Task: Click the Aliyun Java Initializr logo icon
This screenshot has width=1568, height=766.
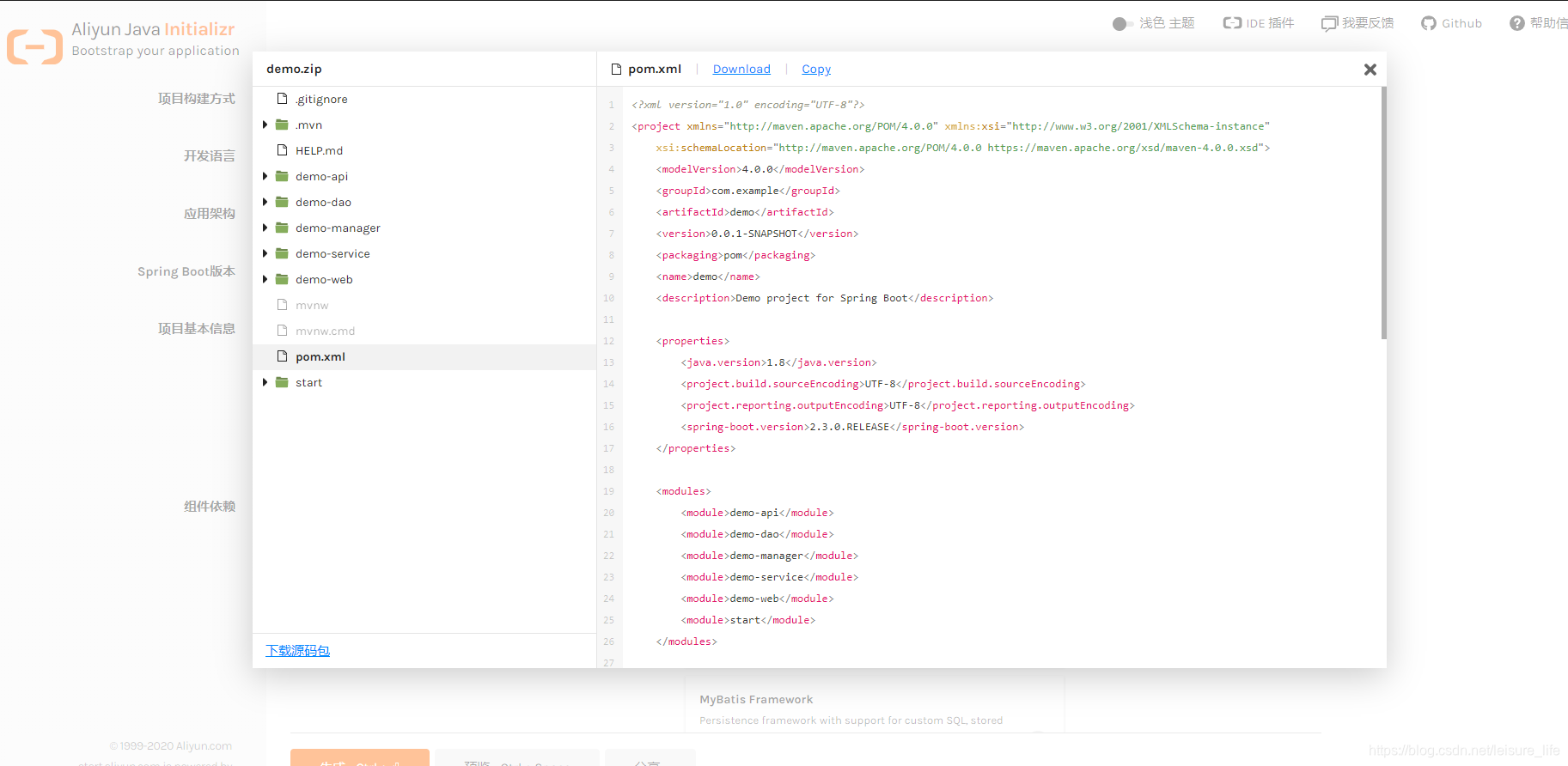Action: pyautogui.click(x=34, y=46)
